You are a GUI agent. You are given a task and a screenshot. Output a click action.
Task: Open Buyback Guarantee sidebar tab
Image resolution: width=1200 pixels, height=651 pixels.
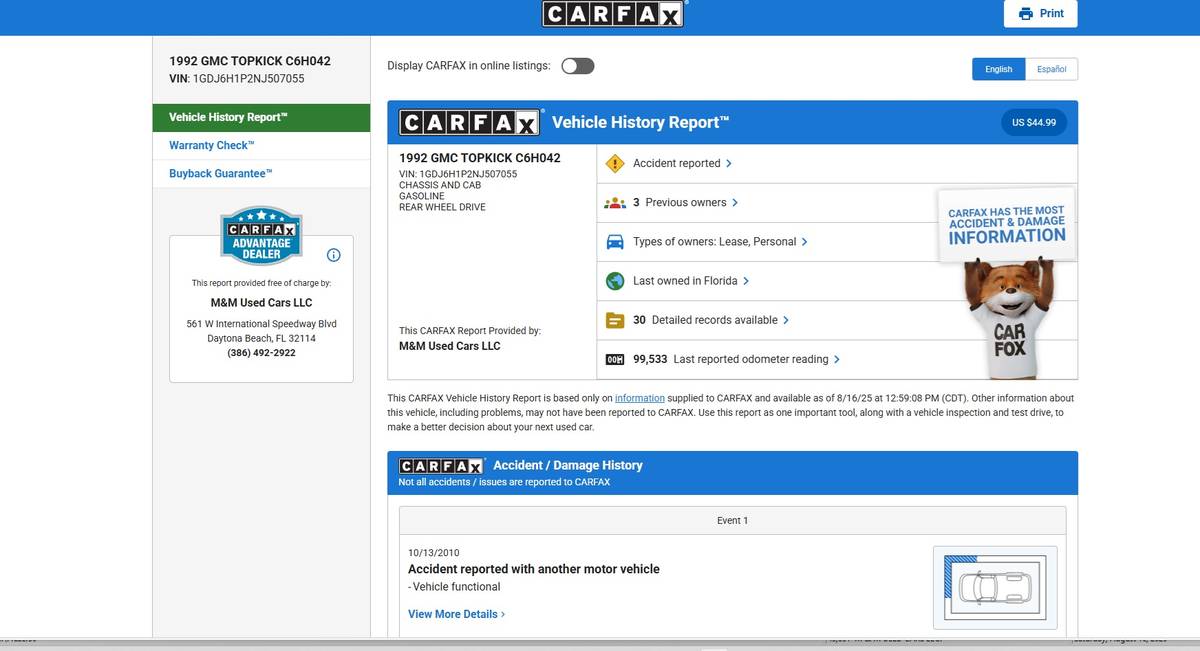pyautogui.click(x=261, y=173)
